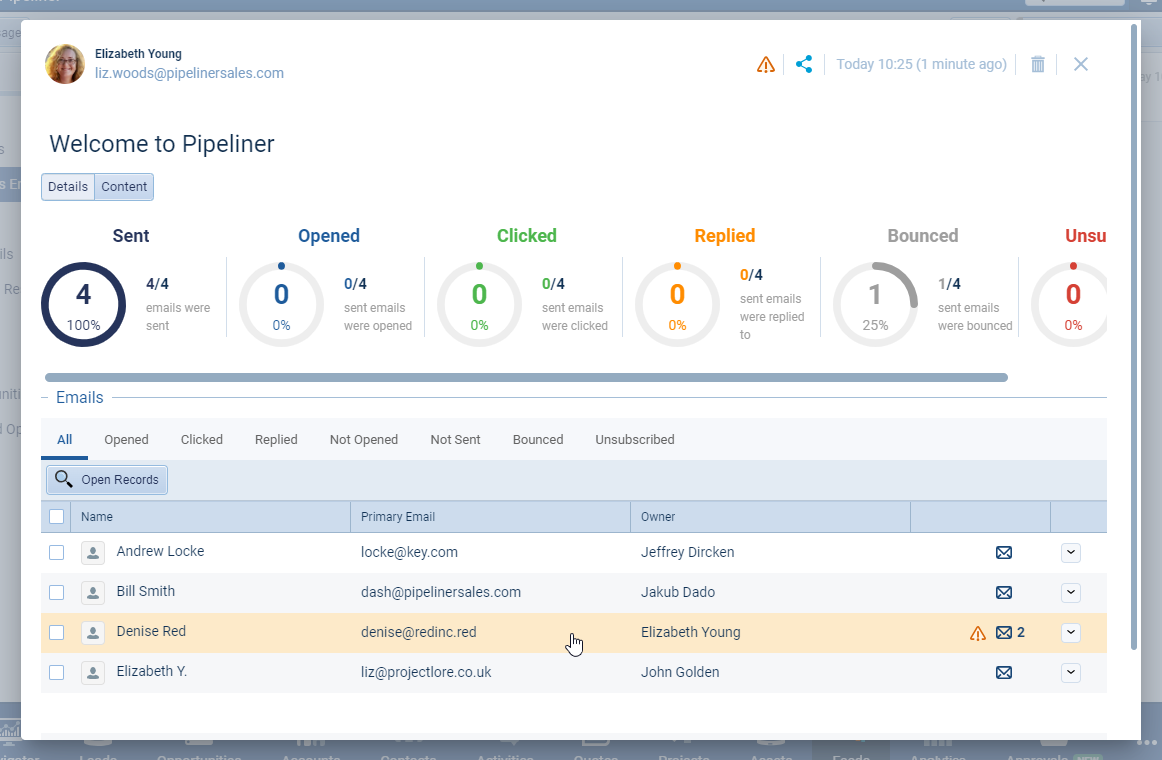The height and width of the screenshot is (760, 1162).
Task: Click the locke@key.com email cell
Action: (x=409, y=553)
